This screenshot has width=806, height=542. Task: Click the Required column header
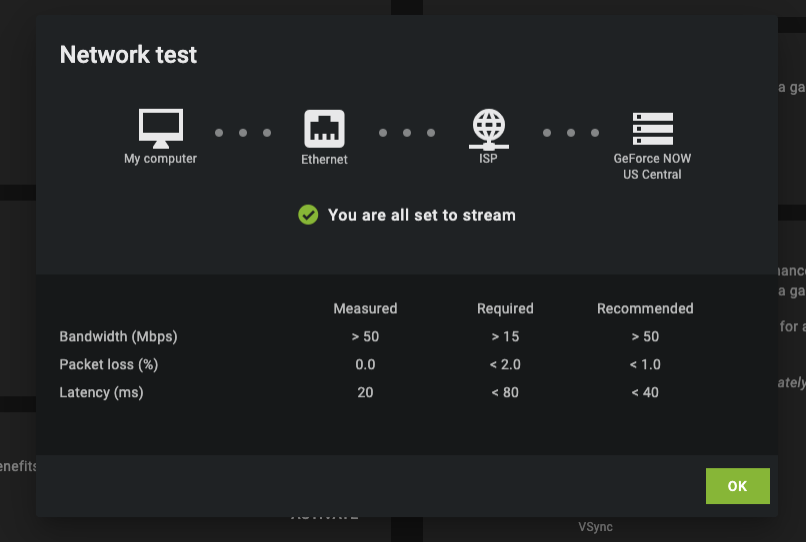point(505,308)
